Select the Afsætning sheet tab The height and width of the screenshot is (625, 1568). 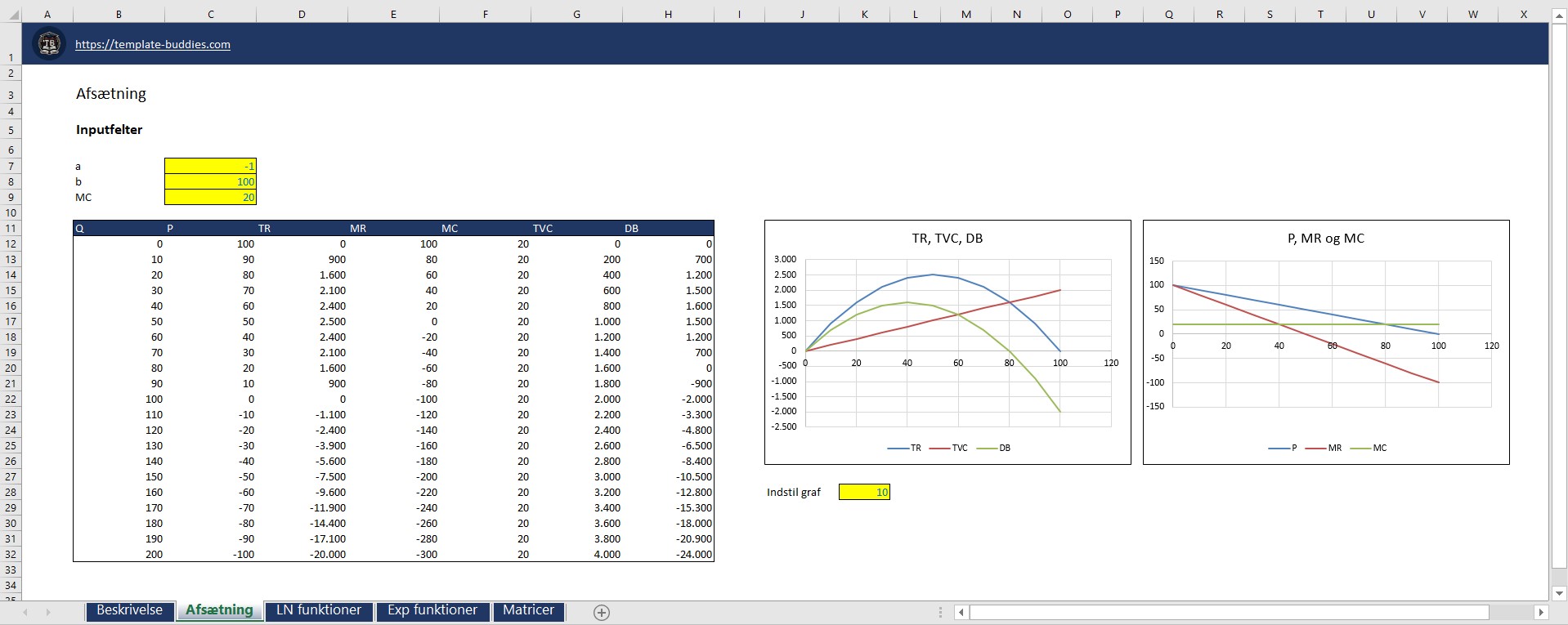point(219,611)
